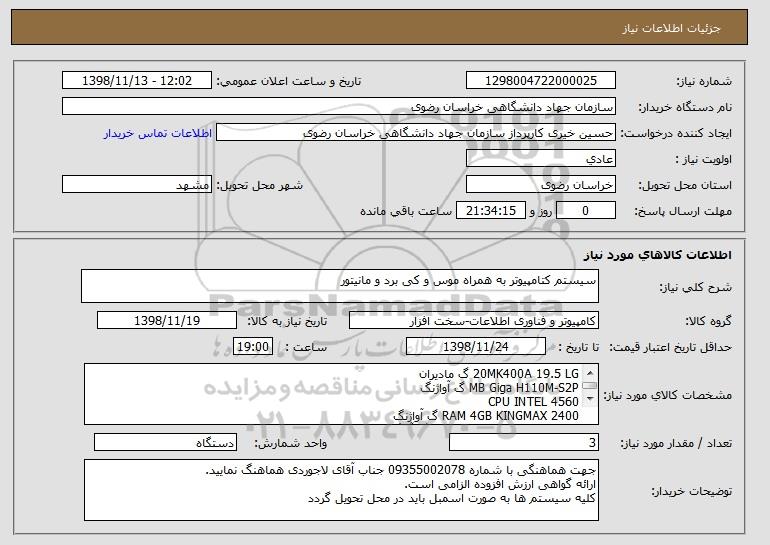The height and width of the screenshot is (545, 770).
Task: Click scroll-up arrow in item specifications list
Action: [590, 373]
